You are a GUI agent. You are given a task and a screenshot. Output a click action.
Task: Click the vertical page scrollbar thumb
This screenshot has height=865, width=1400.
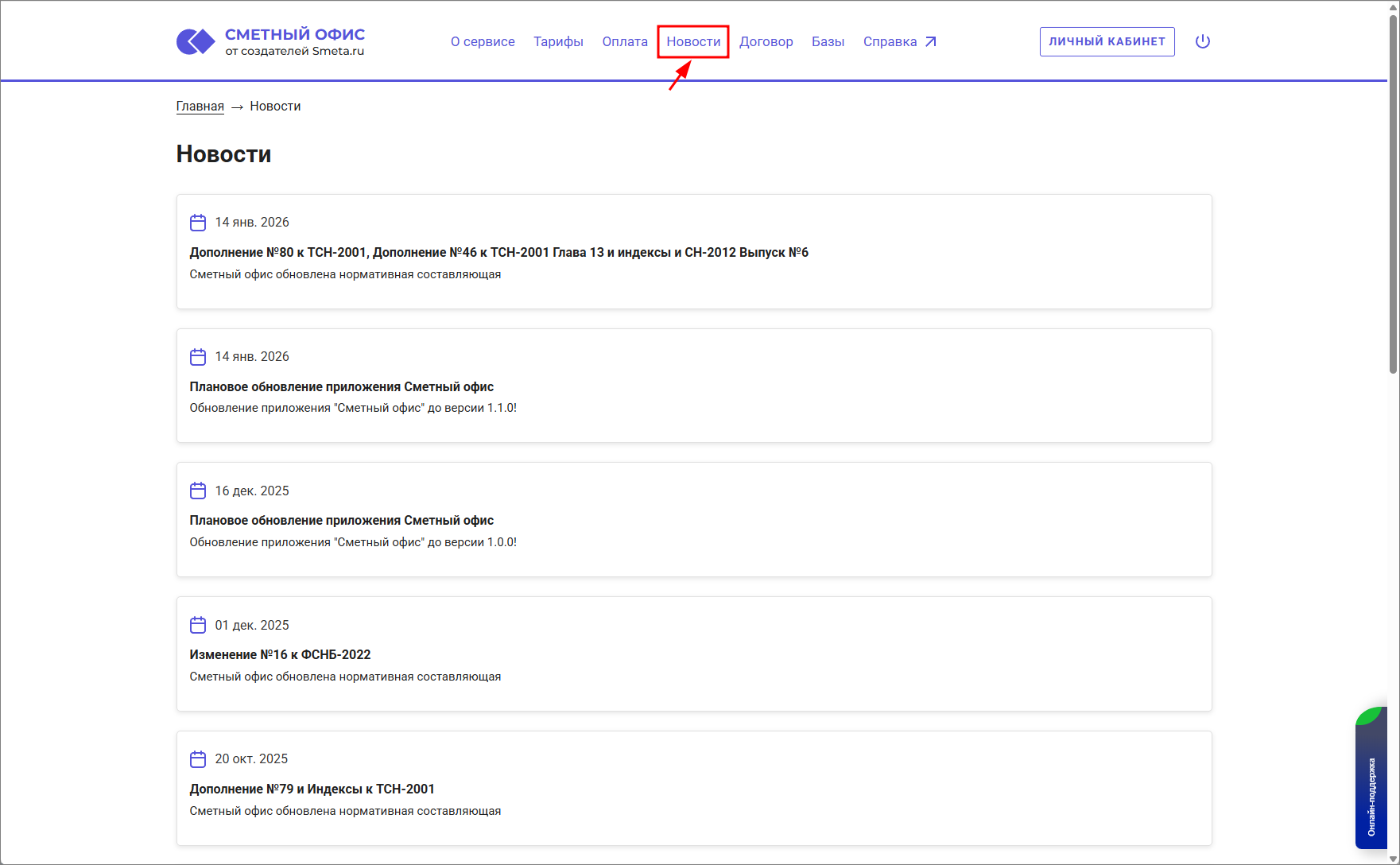coord(1393,191)
